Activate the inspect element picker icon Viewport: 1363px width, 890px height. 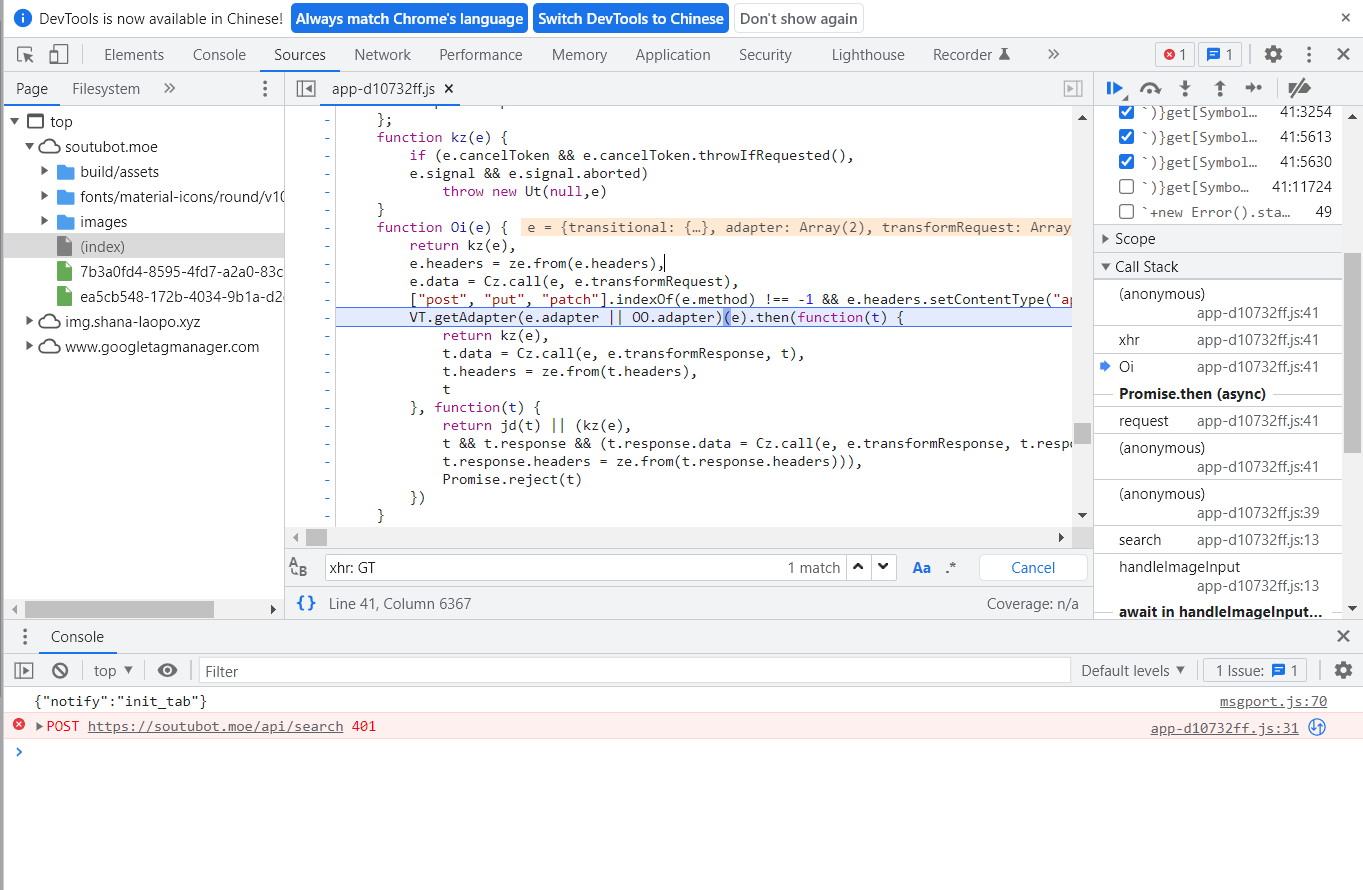[26, 55]
